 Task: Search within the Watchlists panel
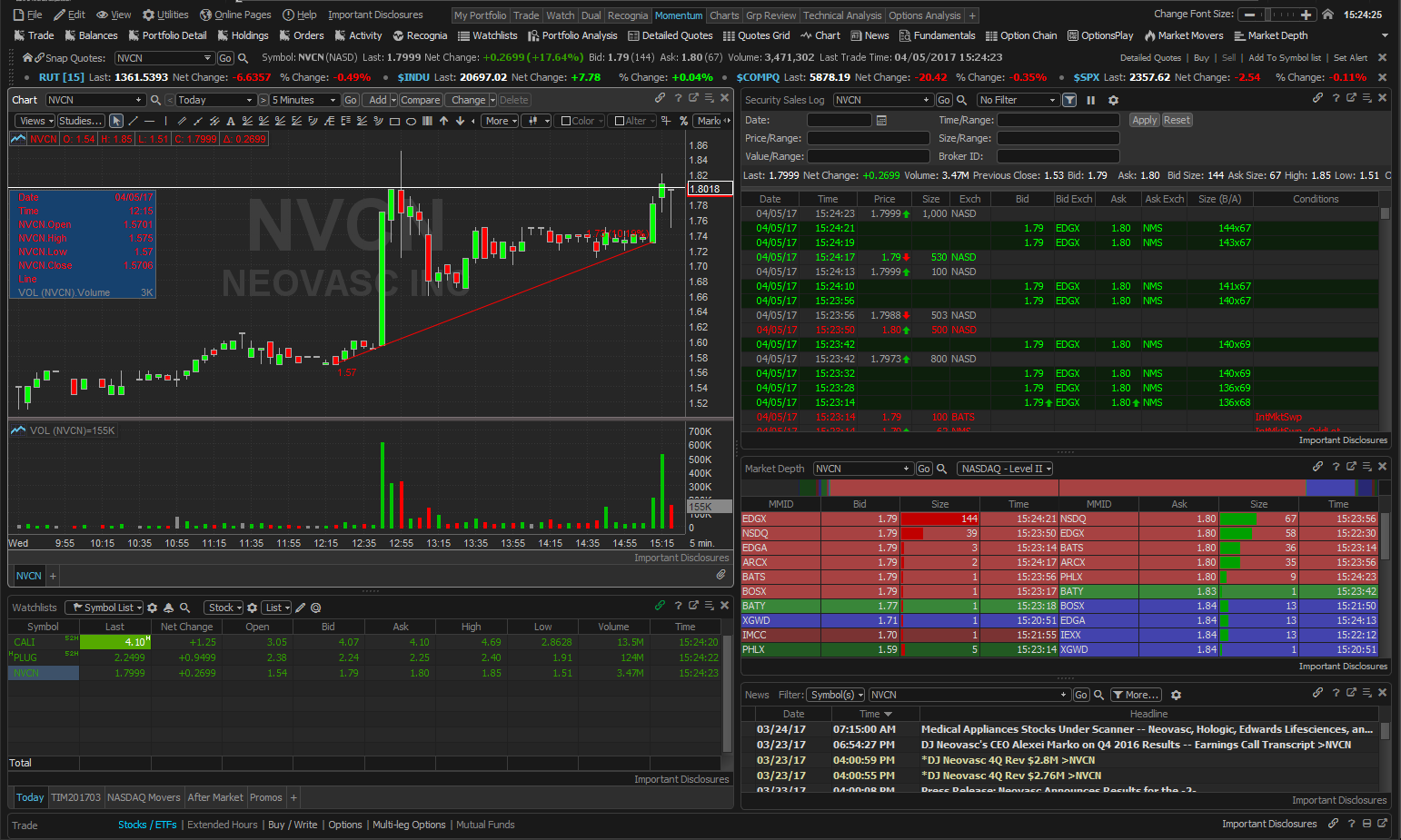click(184, 608)
